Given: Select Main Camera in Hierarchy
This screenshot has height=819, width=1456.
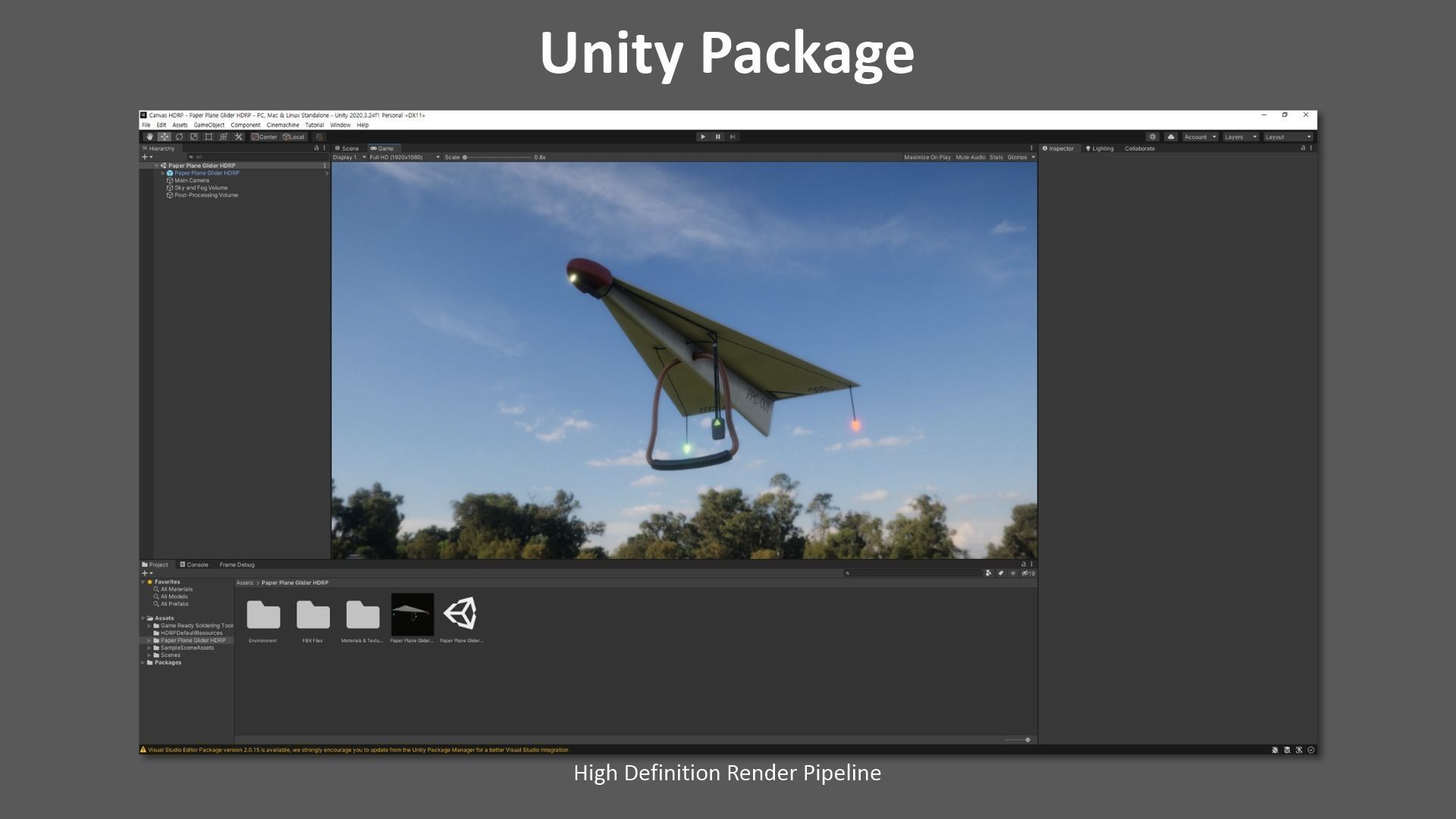Looking at the screenshot, I should pos(192,180).
